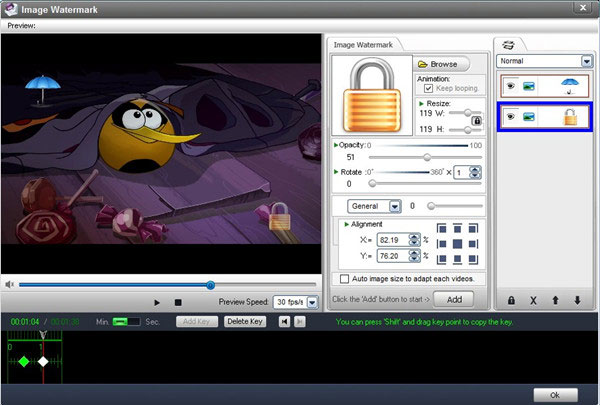Enable Auto image size to adapt each videos
600x405 pixels.
coord(344,279)
